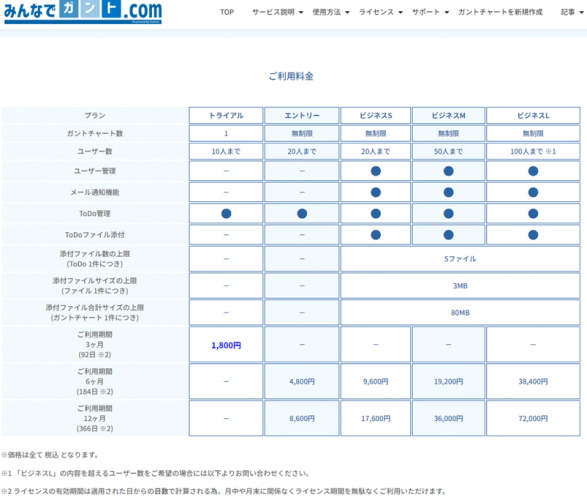Click ToDo管理 dot under エントリー
The image size is (587, 500).
pos(302,214)
